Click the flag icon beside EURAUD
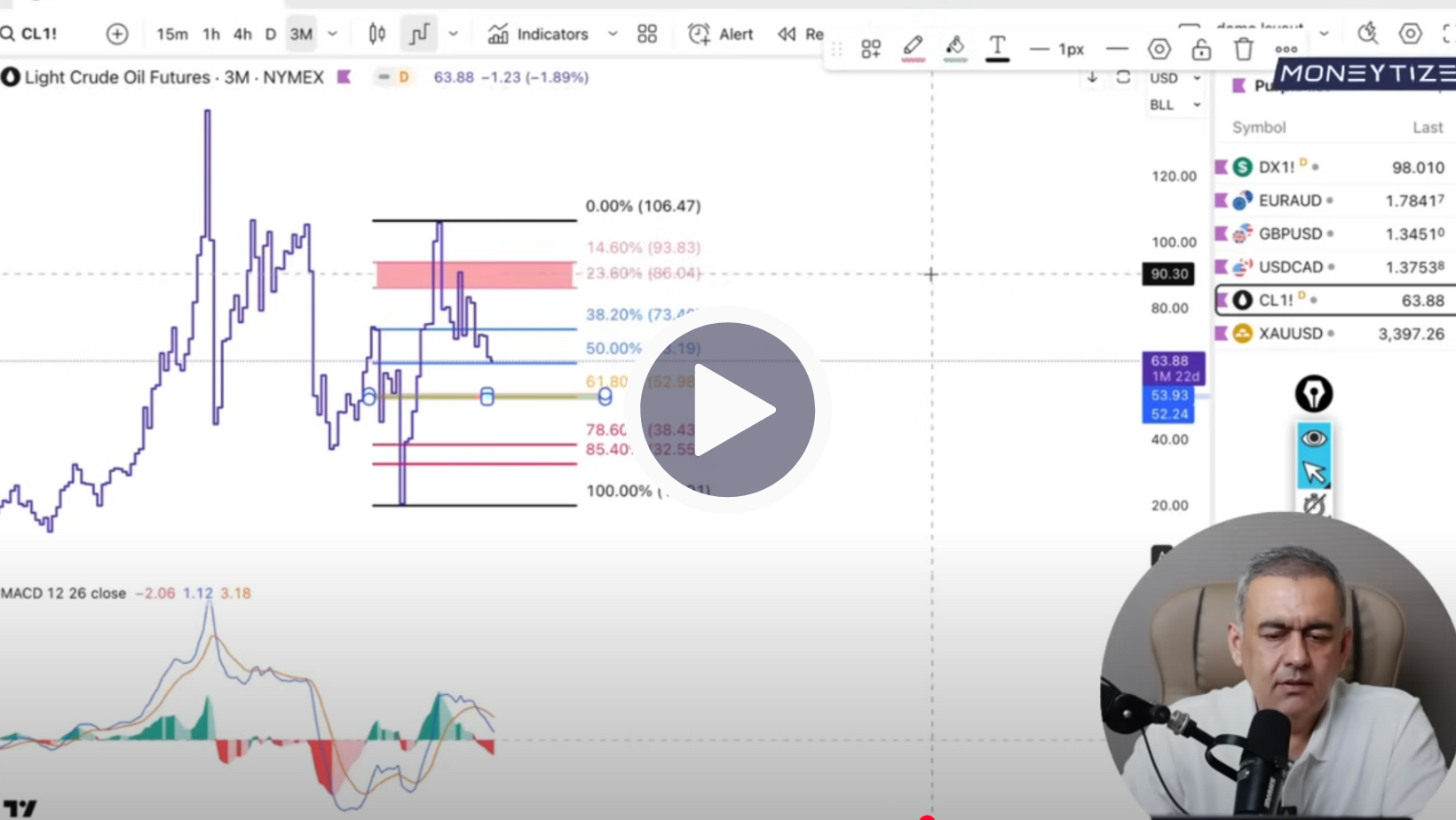The height and width of the screenshot is (820, 1456). 1221,201
